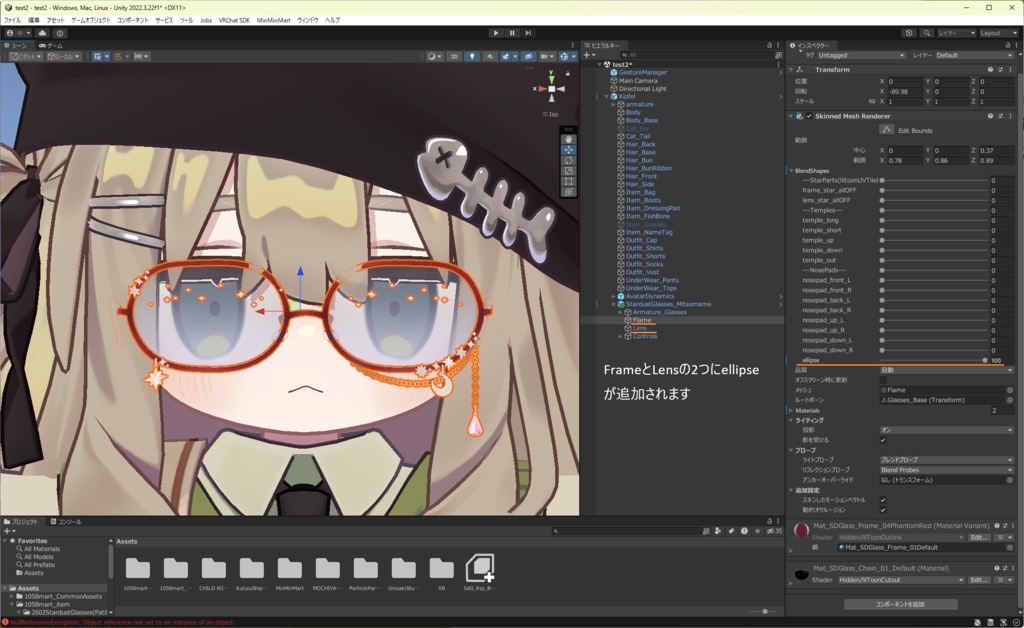Open the Layer dropdown showing Default

(x=974, y=55)
